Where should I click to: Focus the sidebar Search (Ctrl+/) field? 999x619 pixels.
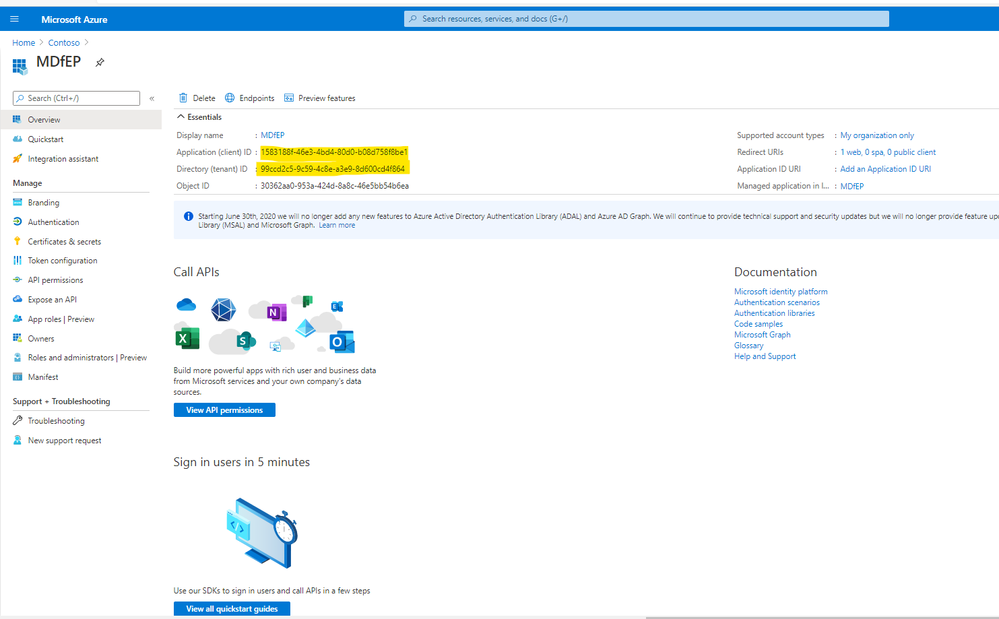(x=76, y=98)
